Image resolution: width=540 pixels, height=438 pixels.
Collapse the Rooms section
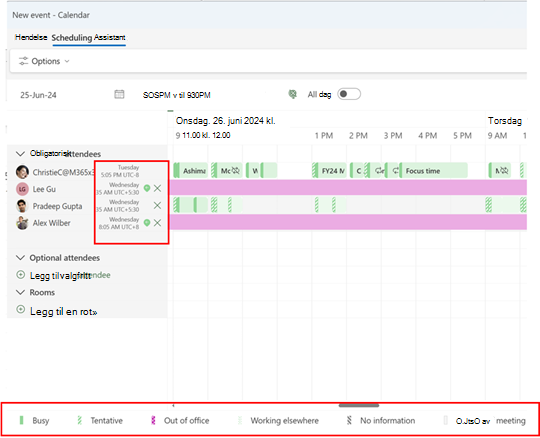point(21,292)
